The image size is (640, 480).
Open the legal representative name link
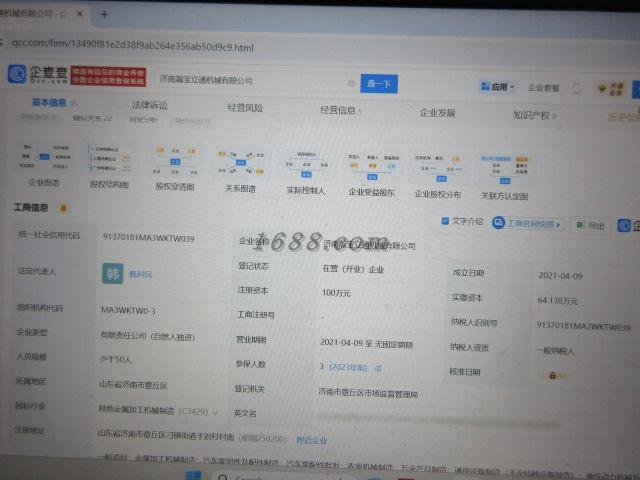(x=140, y=274)
